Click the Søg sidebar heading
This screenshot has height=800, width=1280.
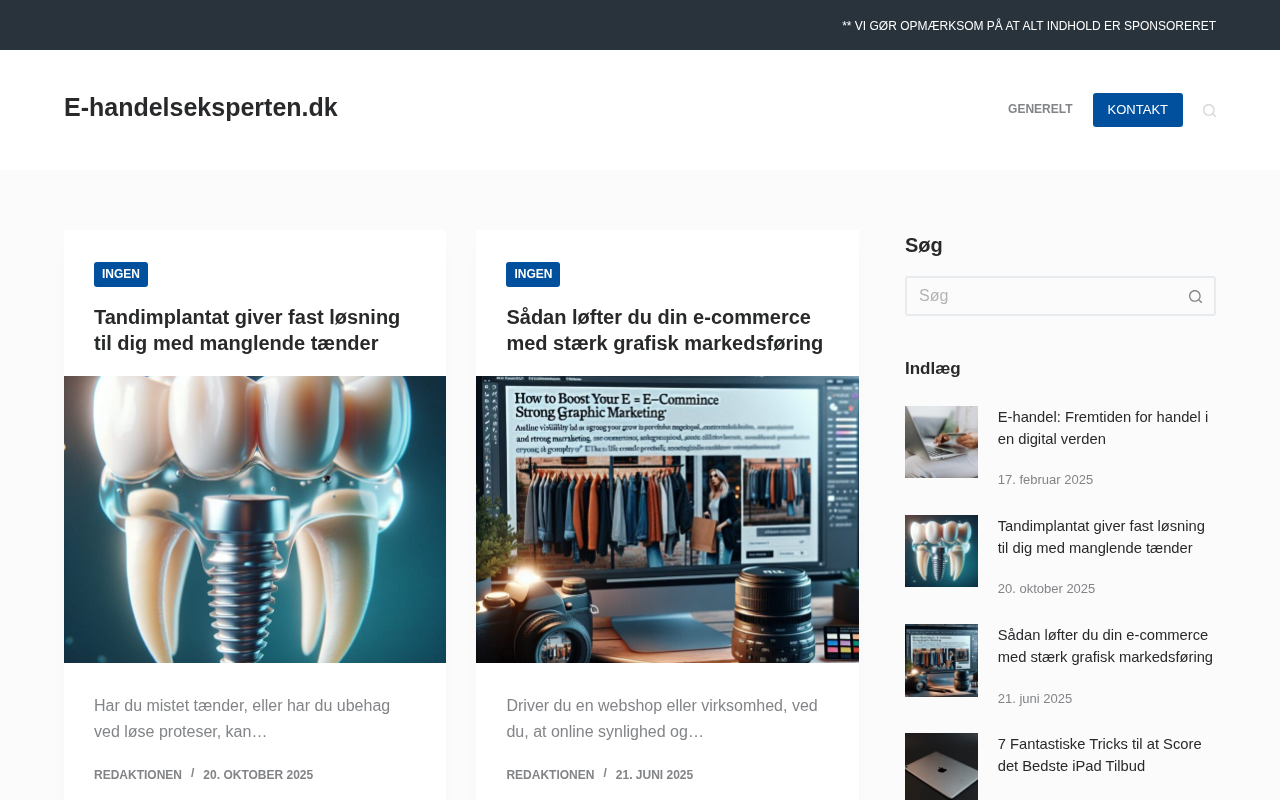(x=924, y=245)
